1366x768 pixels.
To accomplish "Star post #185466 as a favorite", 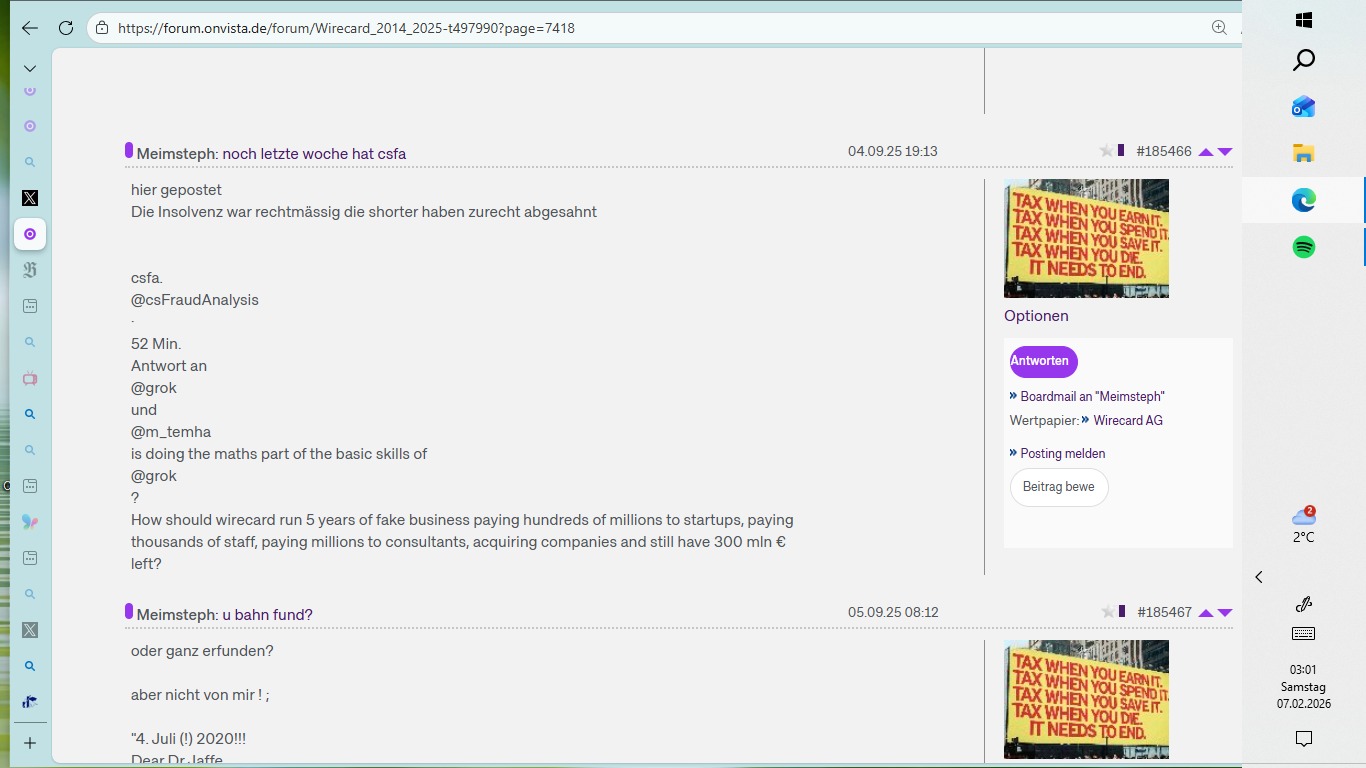I will tap(1106, 151).
